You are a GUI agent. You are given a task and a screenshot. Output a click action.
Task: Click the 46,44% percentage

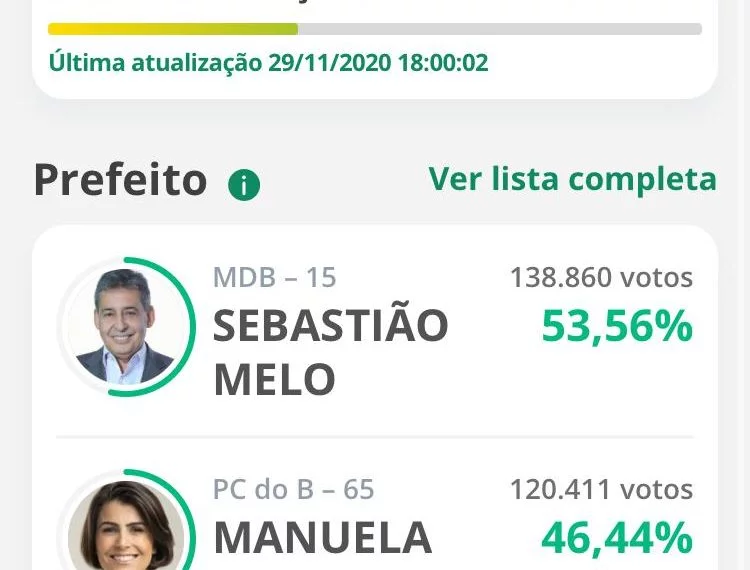[x=618, y=538]
